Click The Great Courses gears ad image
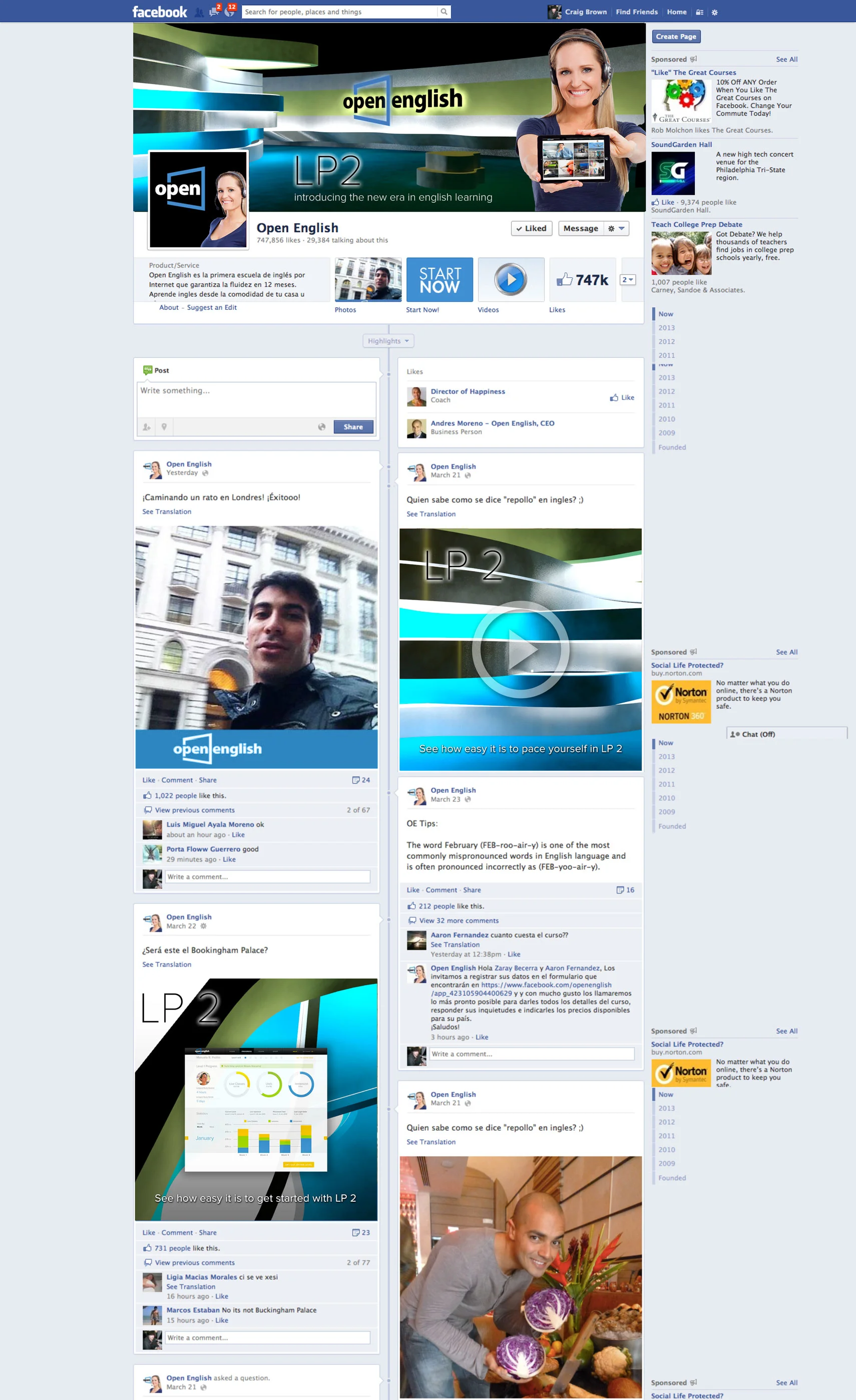Image resolution: width=856 pixels, height=1400 pixels. [x=681, y=101]
